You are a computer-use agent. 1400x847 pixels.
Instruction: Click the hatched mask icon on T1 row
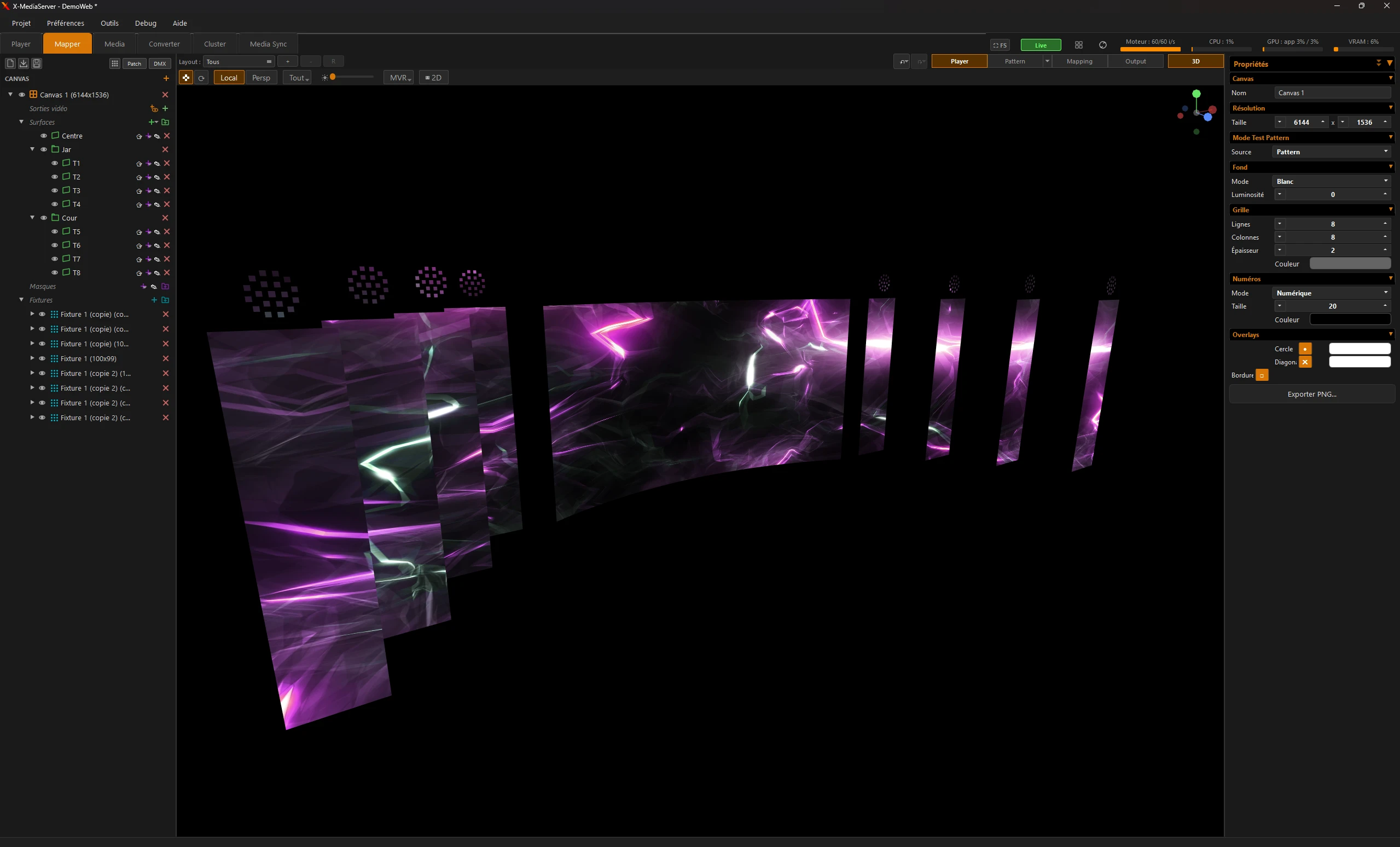[158, 164]
